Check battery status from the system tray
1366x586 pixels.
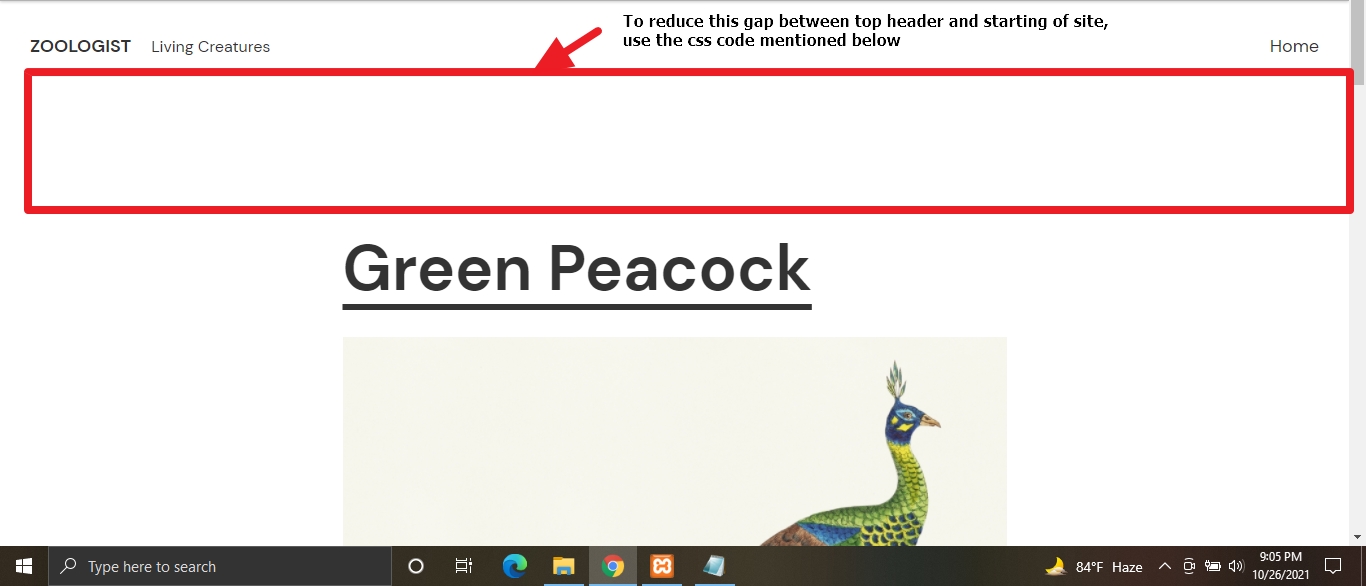pos(1213,566)
